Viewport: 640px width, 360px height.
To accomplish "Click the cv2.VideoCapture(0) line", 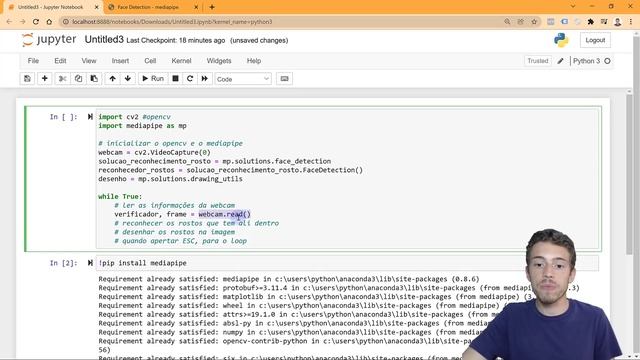I will pyautogui.click(x=154, y=152).
